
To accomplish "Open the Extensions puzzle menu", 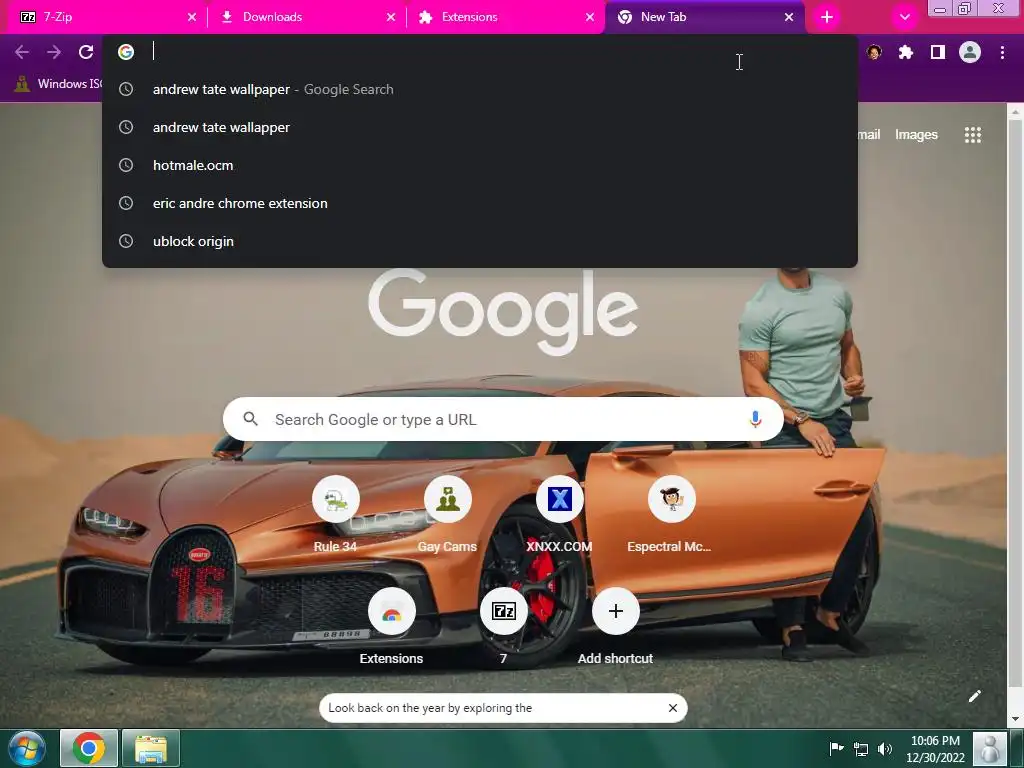I will tap(906, 52).
